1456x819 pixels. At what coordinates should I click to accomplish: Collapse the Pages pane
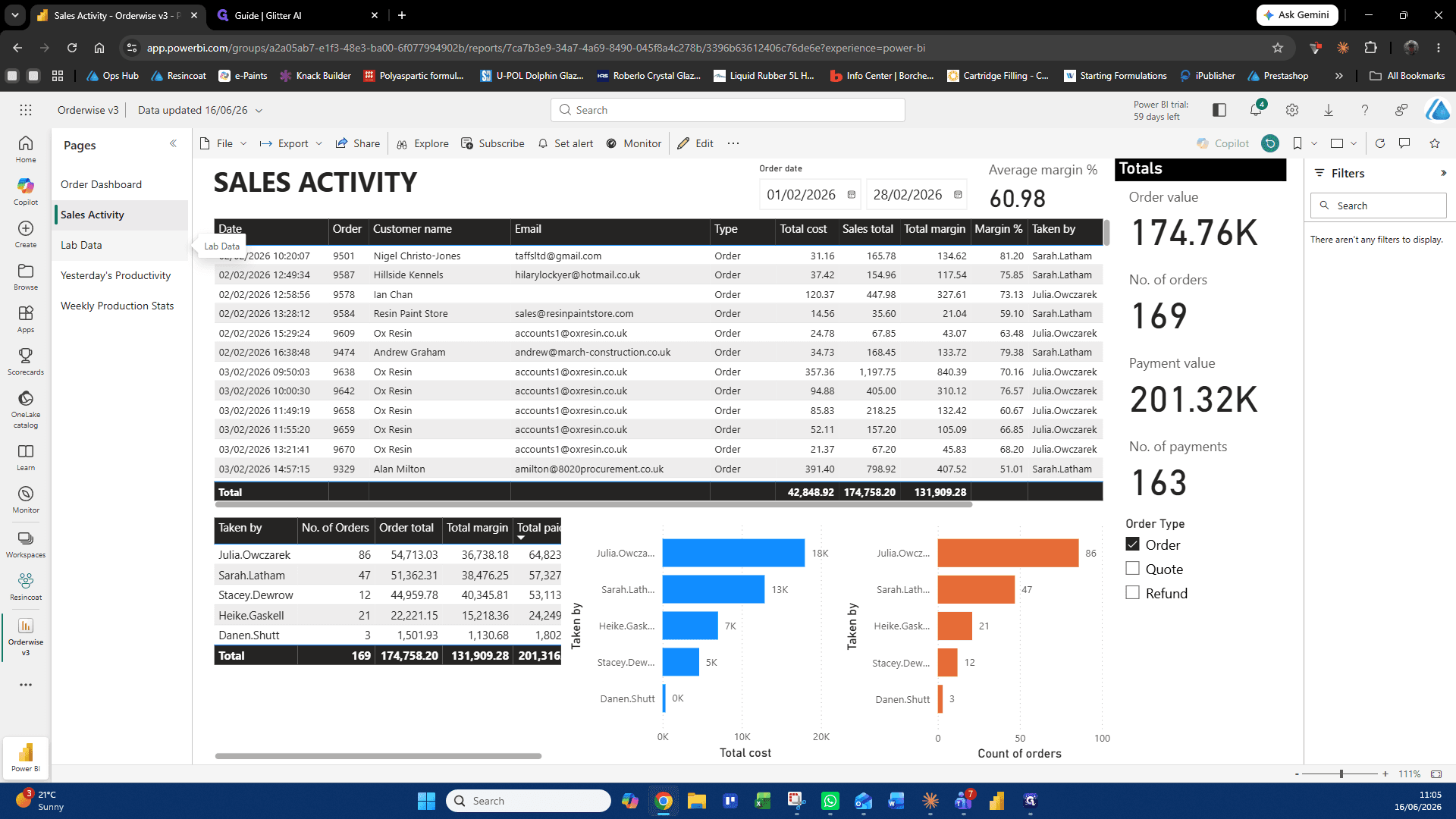pyautogui.click(x=173, y=143)
